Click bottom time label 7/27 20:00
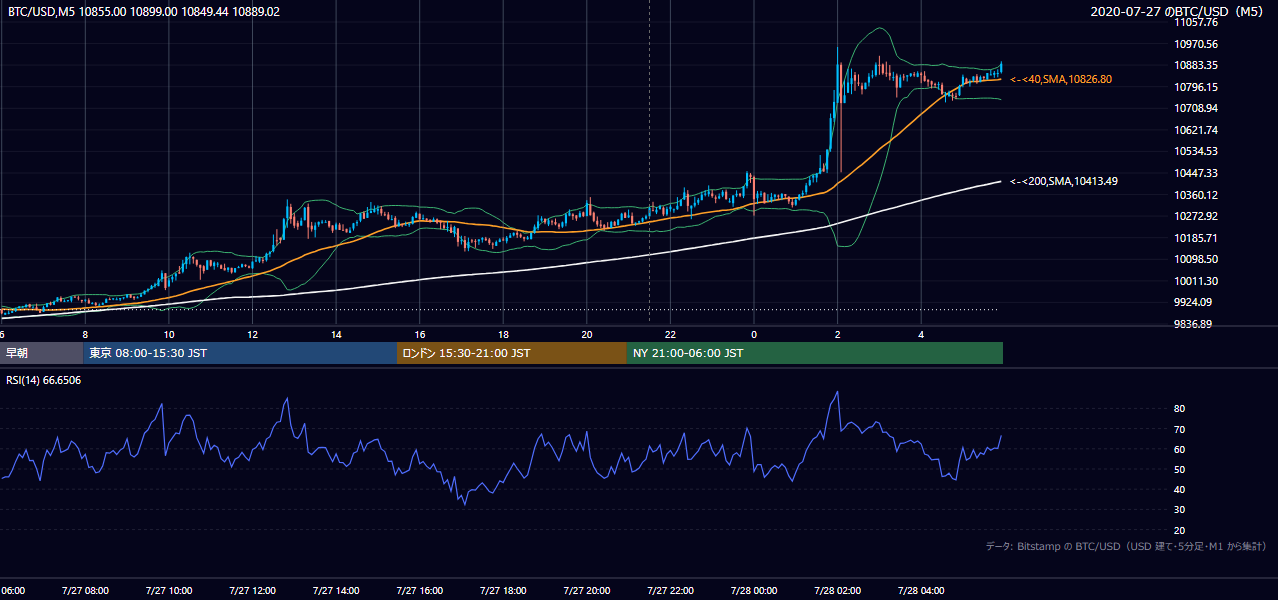1278x600 pixels. [586, 591]
